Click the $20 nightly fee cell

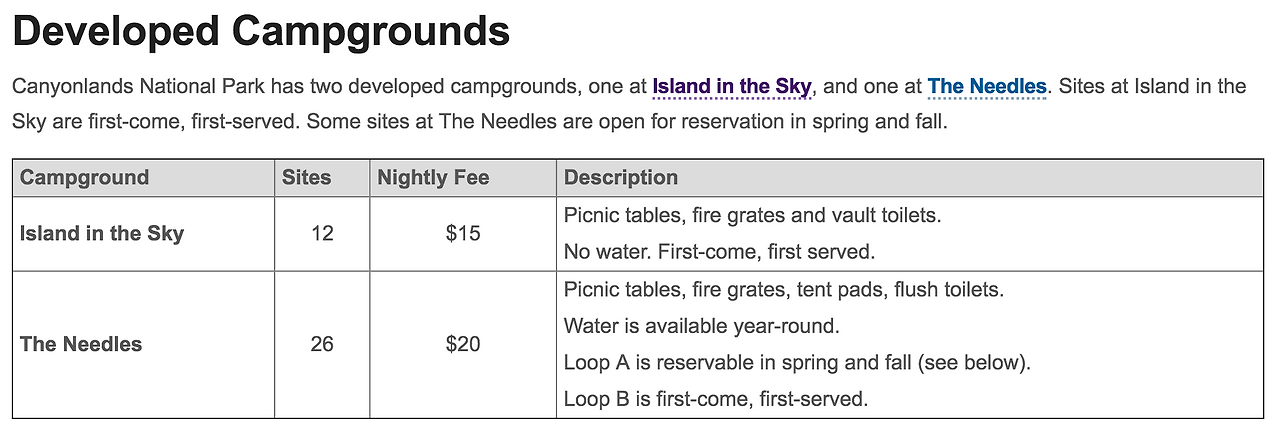(x=463, y=344)
